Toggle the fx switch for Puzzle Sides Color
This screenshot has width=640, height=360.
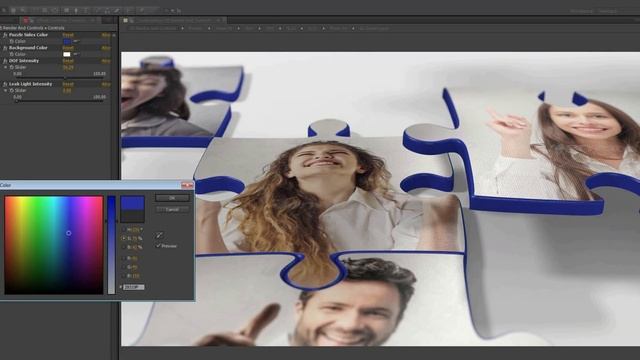(5, 35)
